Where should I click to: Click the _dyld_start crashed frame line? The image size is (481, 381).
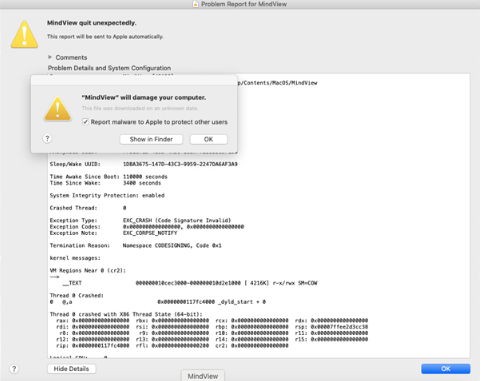point(158,302)
